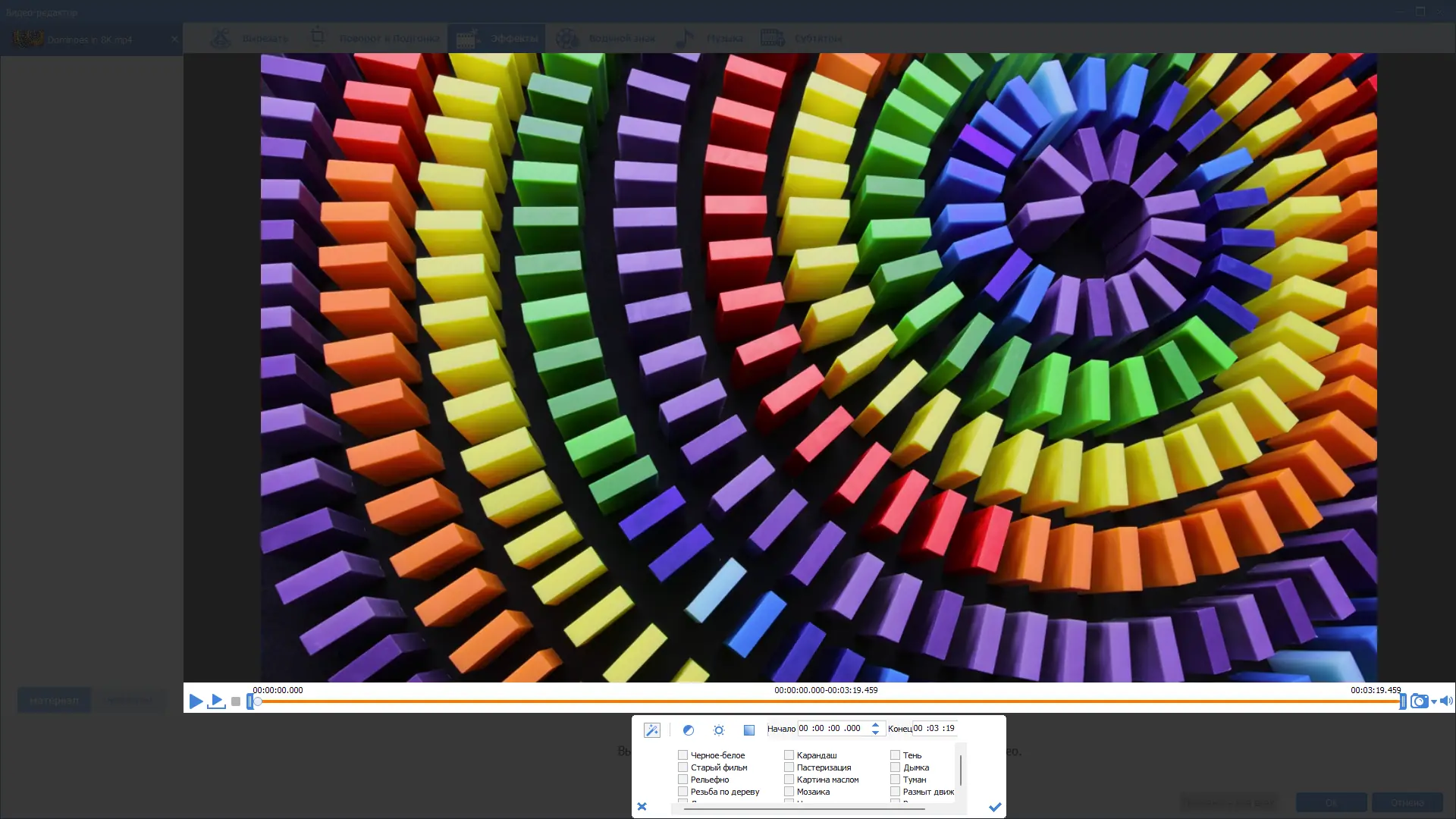Click the blue square filter icon
Image resolution: width=1456 pixels, height=819 pixels.
click(x=748, y=730)
